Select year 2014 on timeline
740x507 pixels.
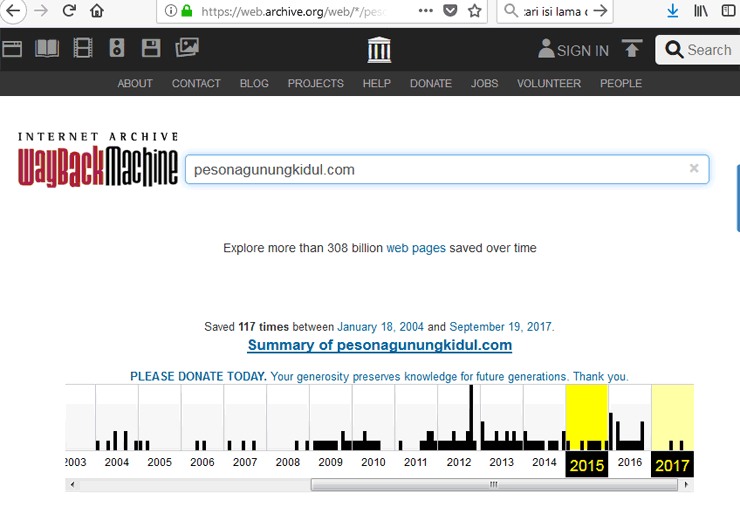(x=544, y=462)
